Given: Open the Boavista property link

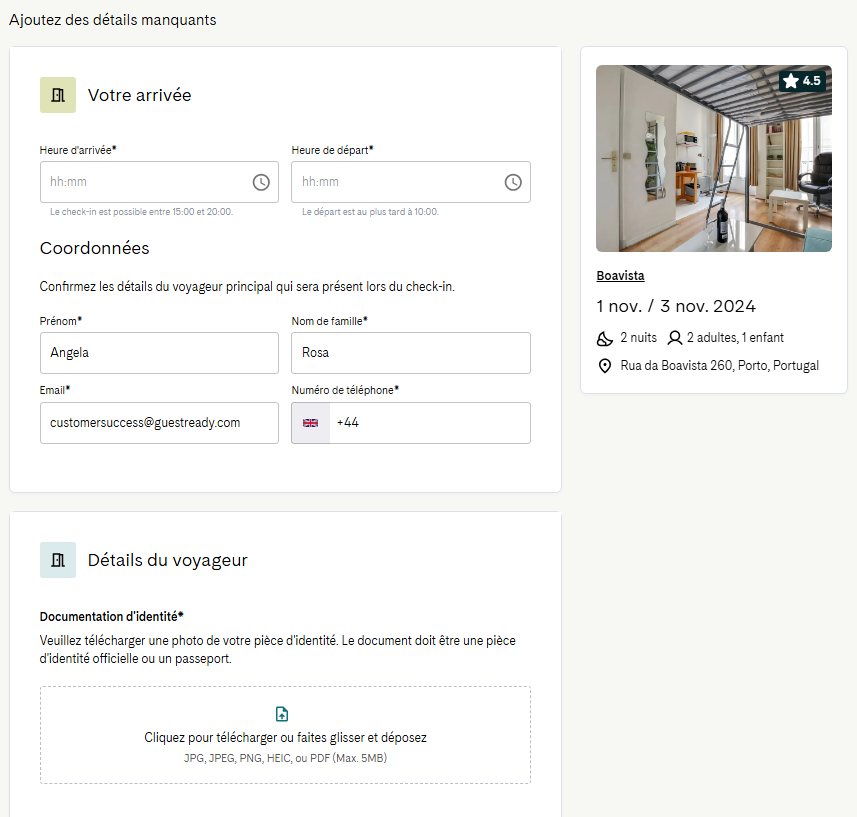Looking at the screenshot, I should pyautogui.click(x=620, y=275).
